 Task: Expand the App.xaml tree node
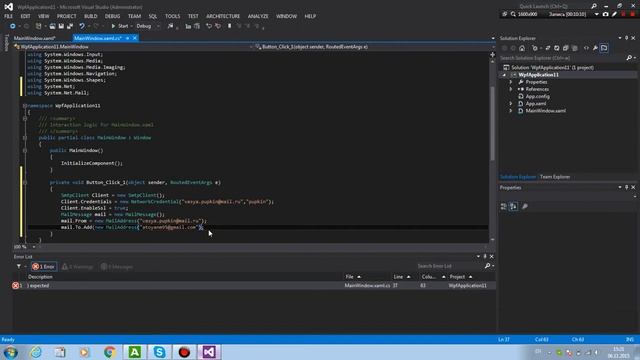click(511, 104)
